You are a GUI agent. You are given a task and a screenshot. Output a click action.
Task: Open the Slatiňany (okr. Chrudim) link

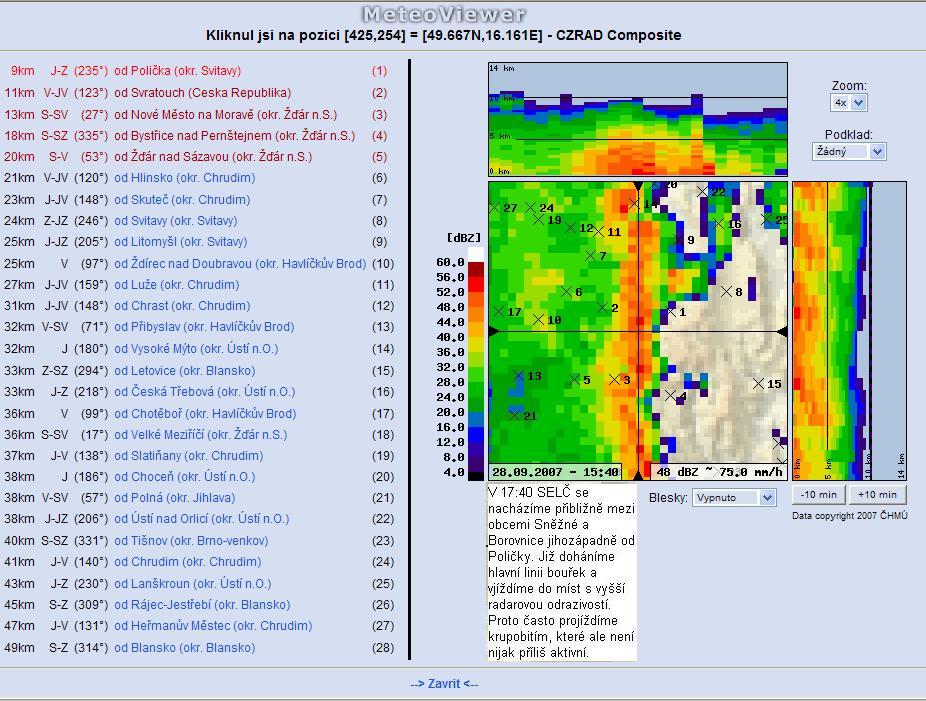click(x=188, y=456)
